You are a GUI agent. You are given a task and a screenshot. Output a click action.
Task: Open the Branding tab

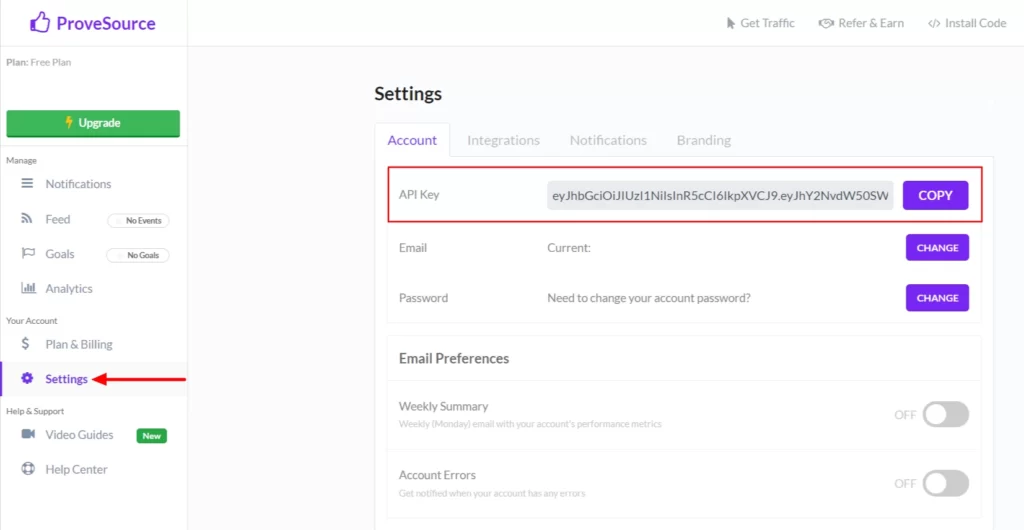coord(703,140)
